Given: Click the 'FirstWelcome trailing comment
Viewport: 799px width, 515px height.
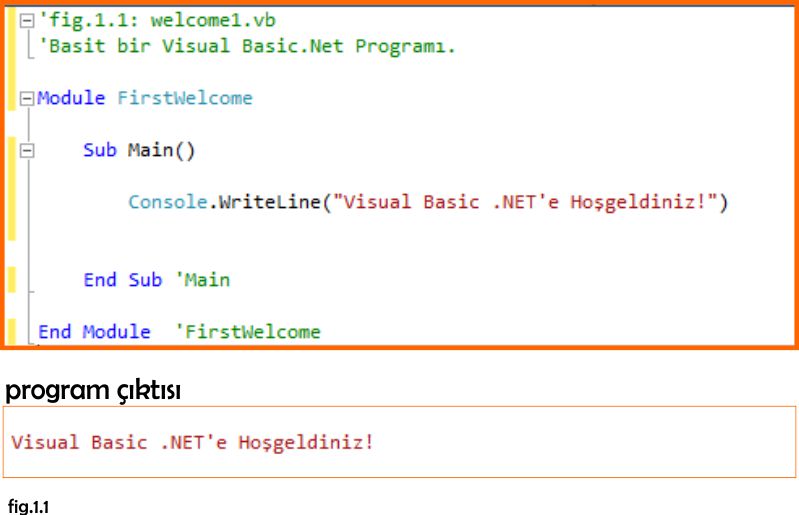Looking at the screenshot, I should click(x=248, y=332).
